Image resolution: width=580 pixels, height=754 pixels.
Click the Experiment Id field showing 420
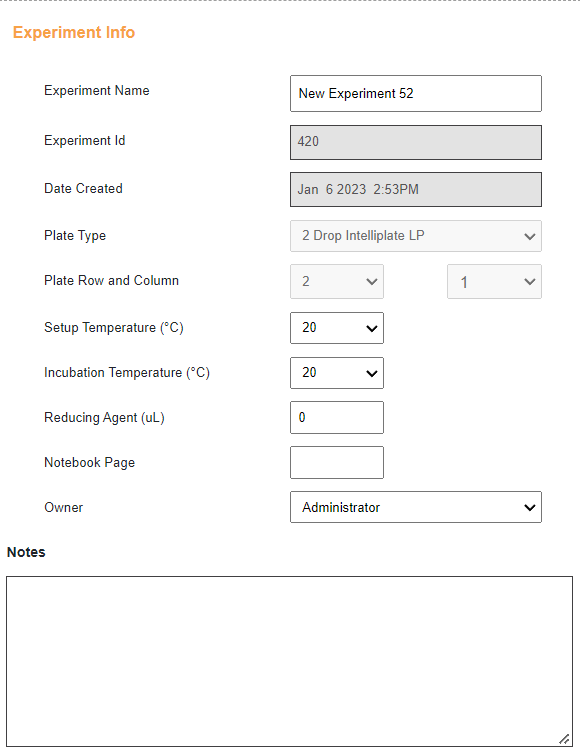coord(416,142)
